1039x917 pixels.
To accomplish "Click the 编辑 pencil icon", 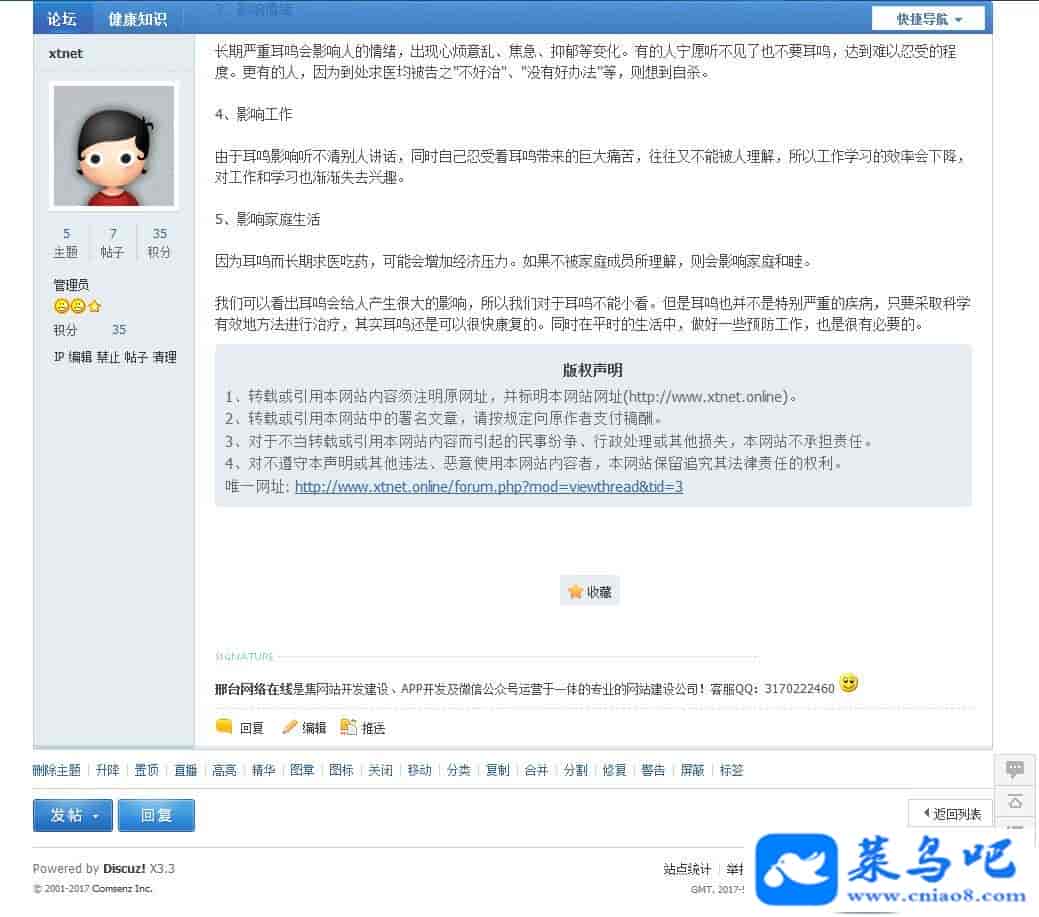I will point(289,727).
